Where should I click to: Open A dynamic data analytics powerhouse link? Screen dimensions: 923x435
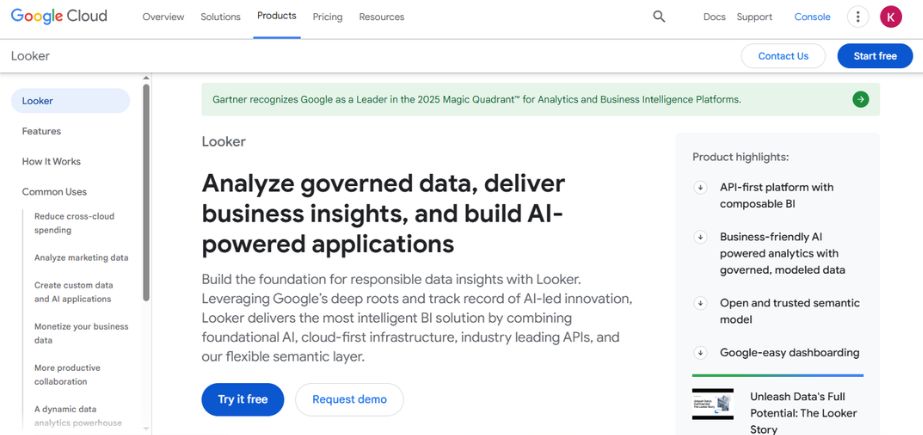click(78, 416)
